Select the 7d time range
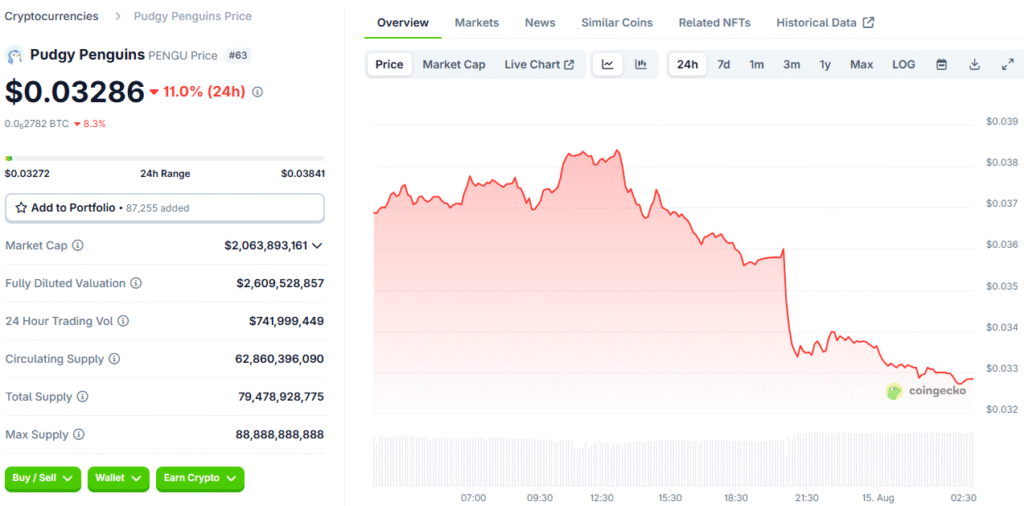The width and height of the screenshot is (1024, 506). (x=724, y=65)
